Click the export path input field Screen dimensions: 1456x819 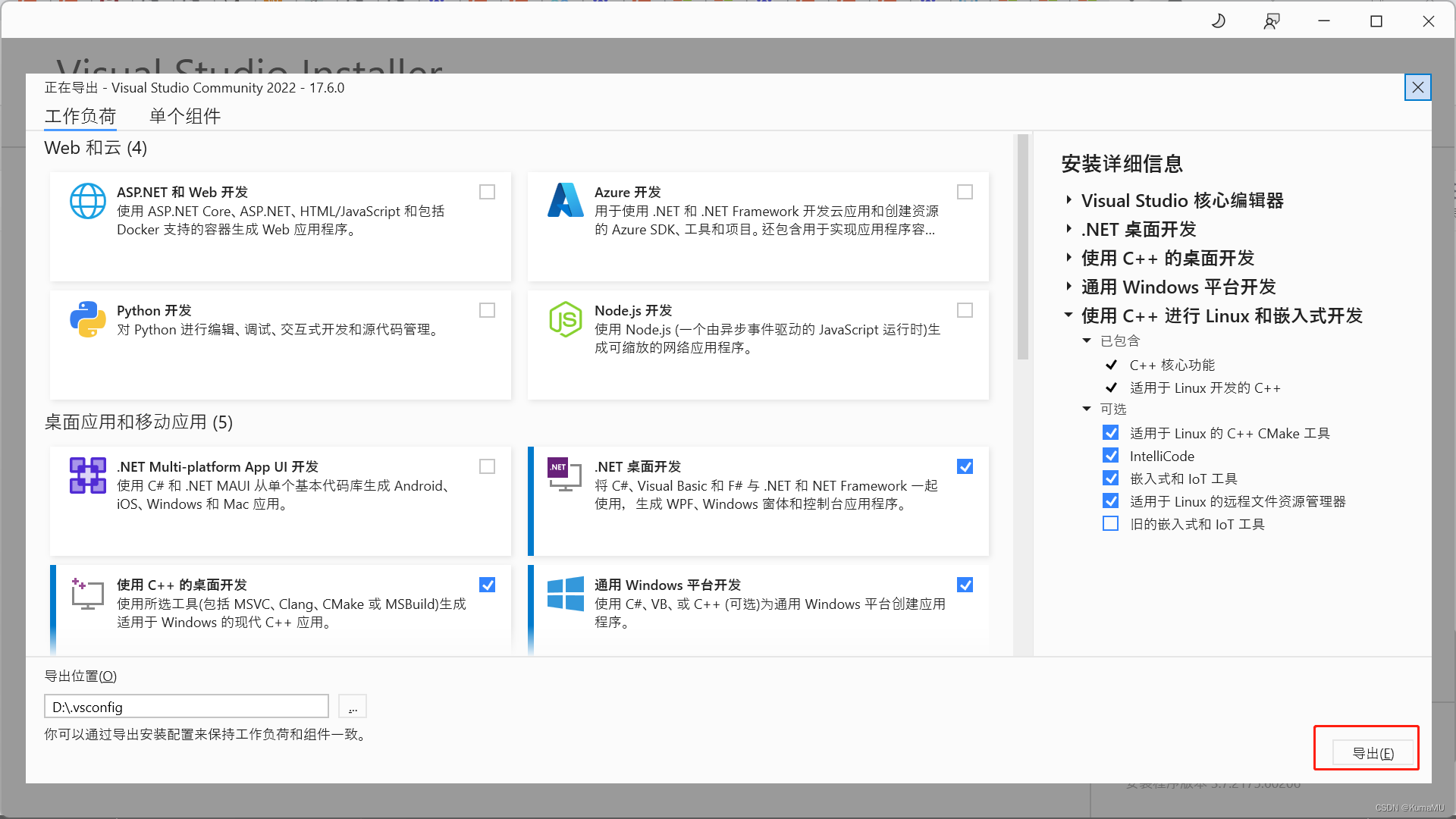pos(186,707)
